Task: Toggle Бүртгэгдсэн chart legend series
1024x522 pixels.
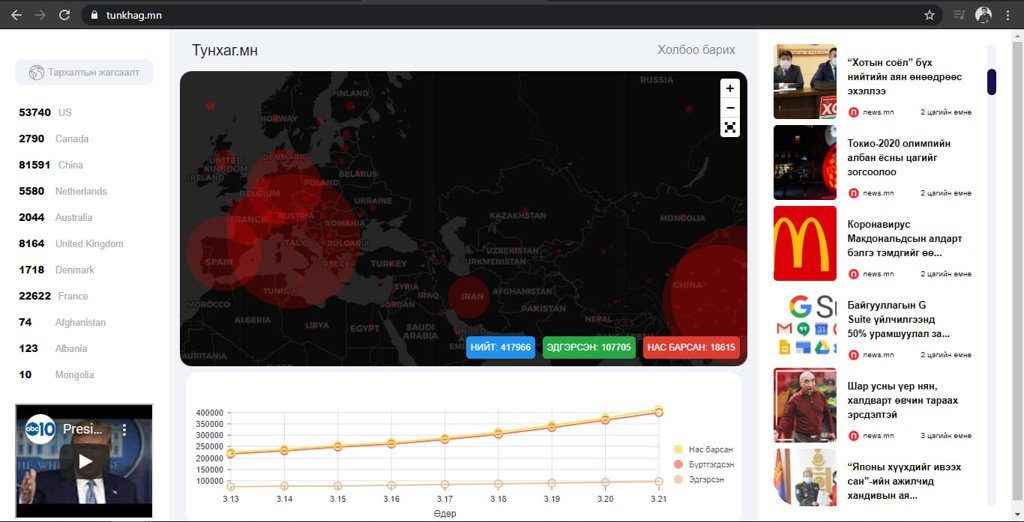Action: 704,465
